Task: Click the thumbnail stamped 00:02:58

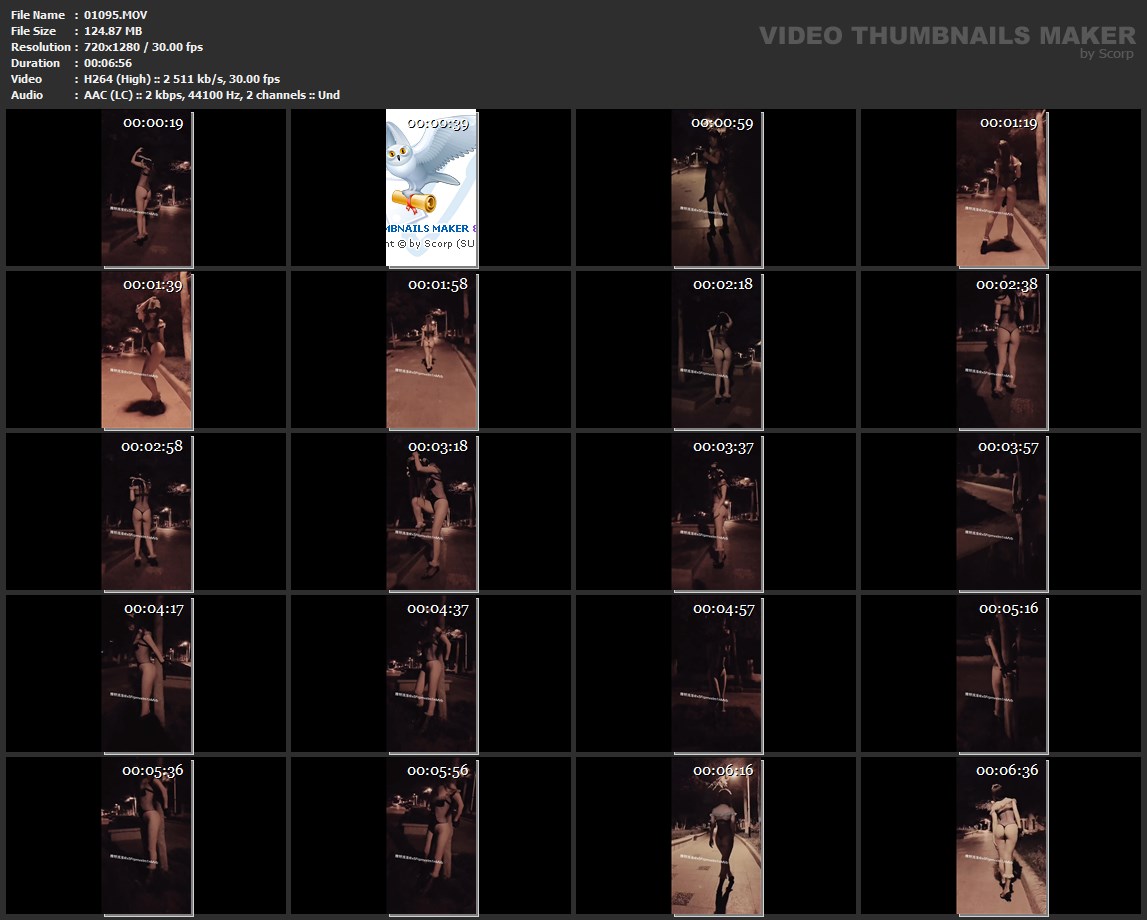Action: 146,512
